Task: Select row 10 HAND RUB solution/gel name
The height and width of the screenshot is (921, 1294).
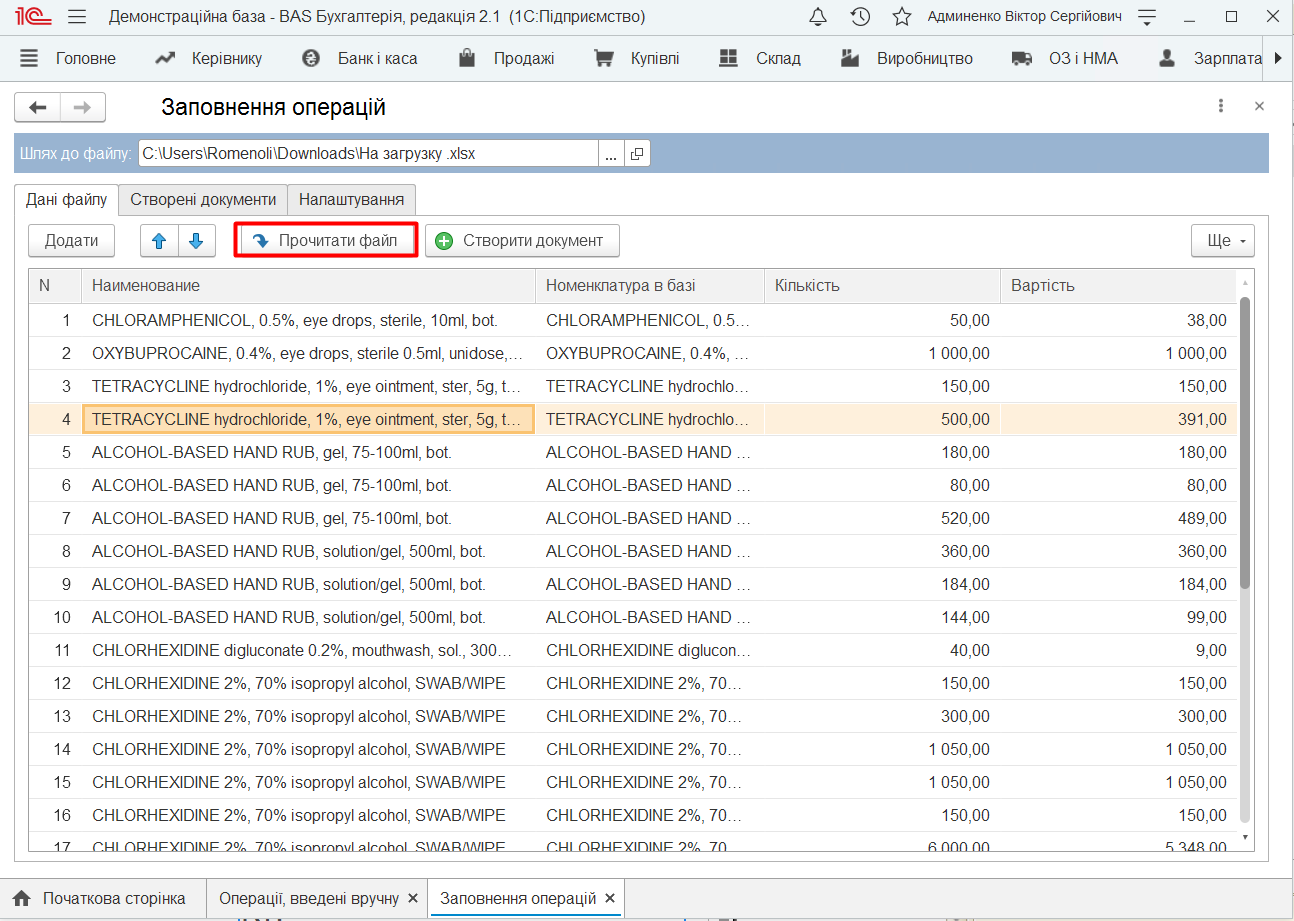Action: tap(308, 617)
